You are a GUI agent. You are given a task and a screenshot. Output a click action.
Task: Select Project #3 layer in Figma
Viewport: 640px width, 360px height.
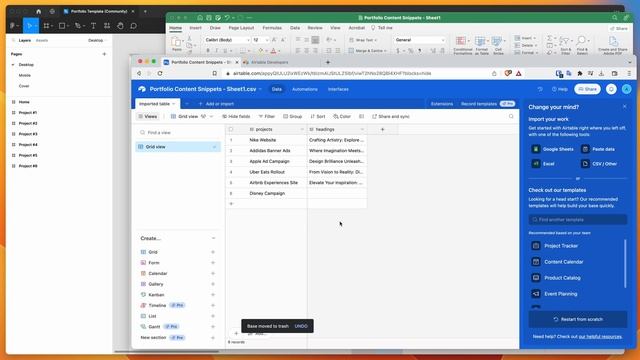point(28,134)
